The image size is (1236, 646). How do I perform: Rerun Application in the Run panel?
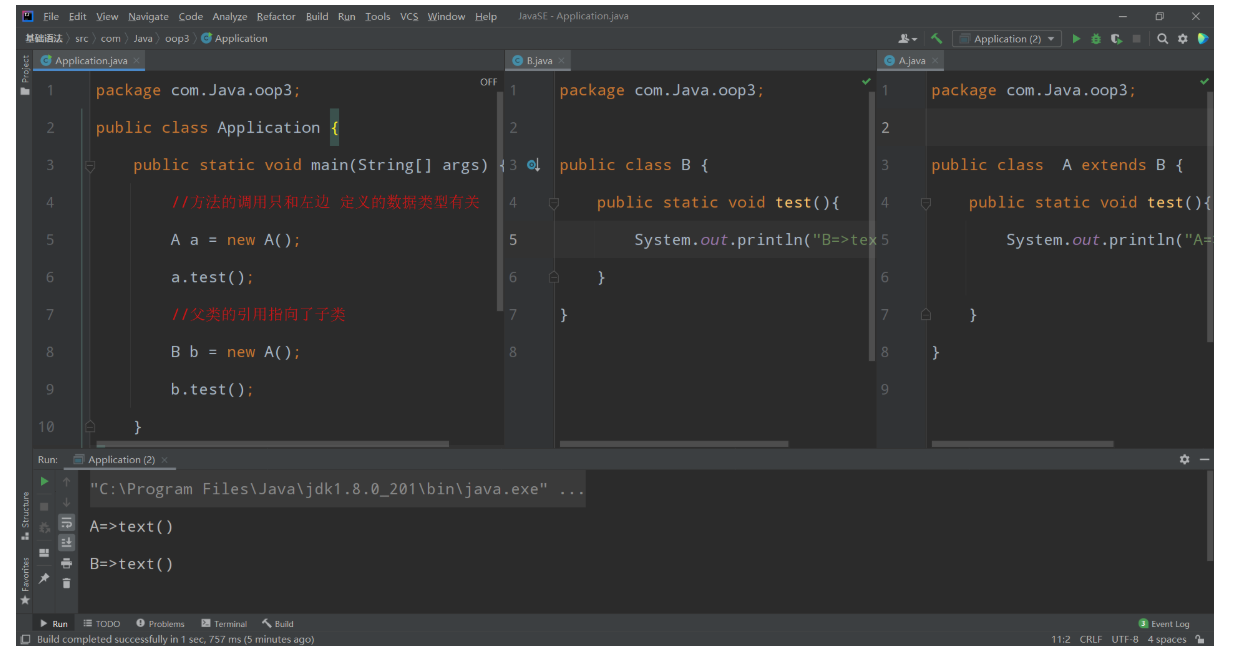(44, 482)
